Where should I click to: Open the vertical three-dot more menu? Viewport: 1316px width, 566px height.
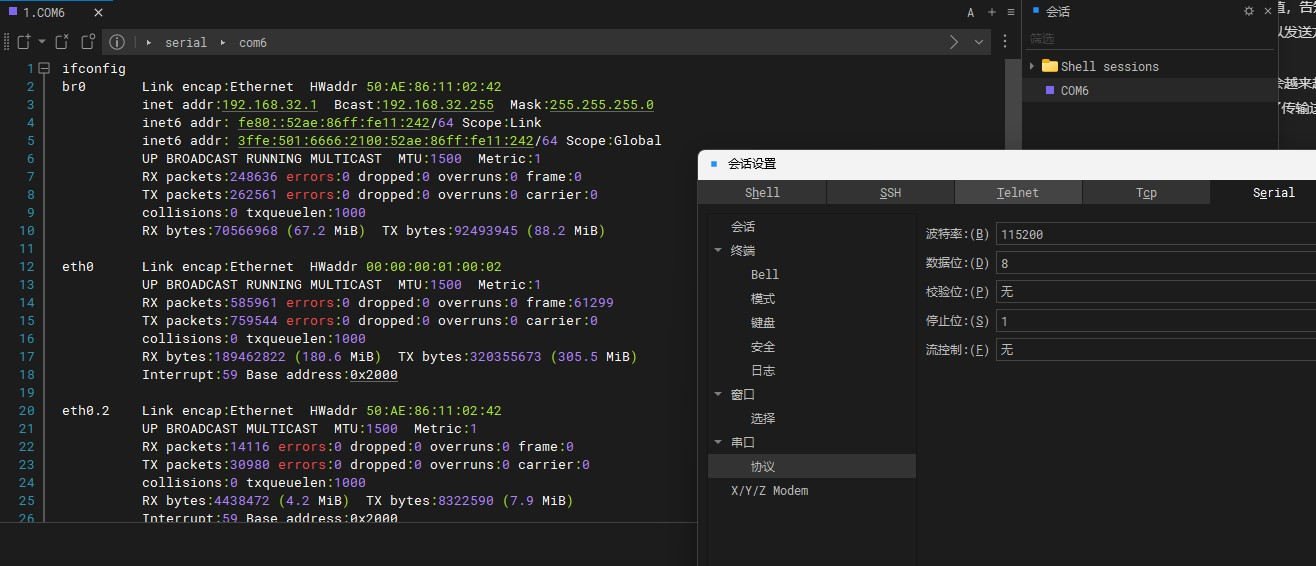coord(1005,42)
